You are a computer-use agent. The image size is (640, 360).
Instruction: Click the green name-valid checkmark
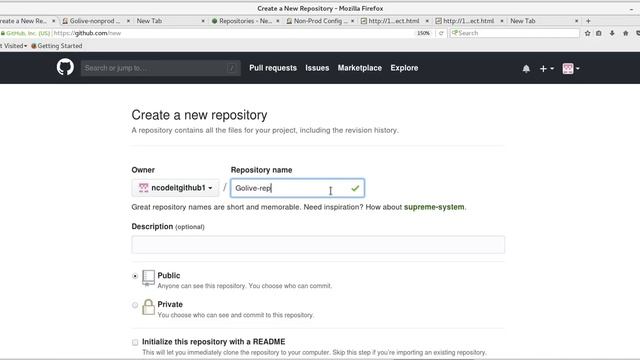pos(355,188)
